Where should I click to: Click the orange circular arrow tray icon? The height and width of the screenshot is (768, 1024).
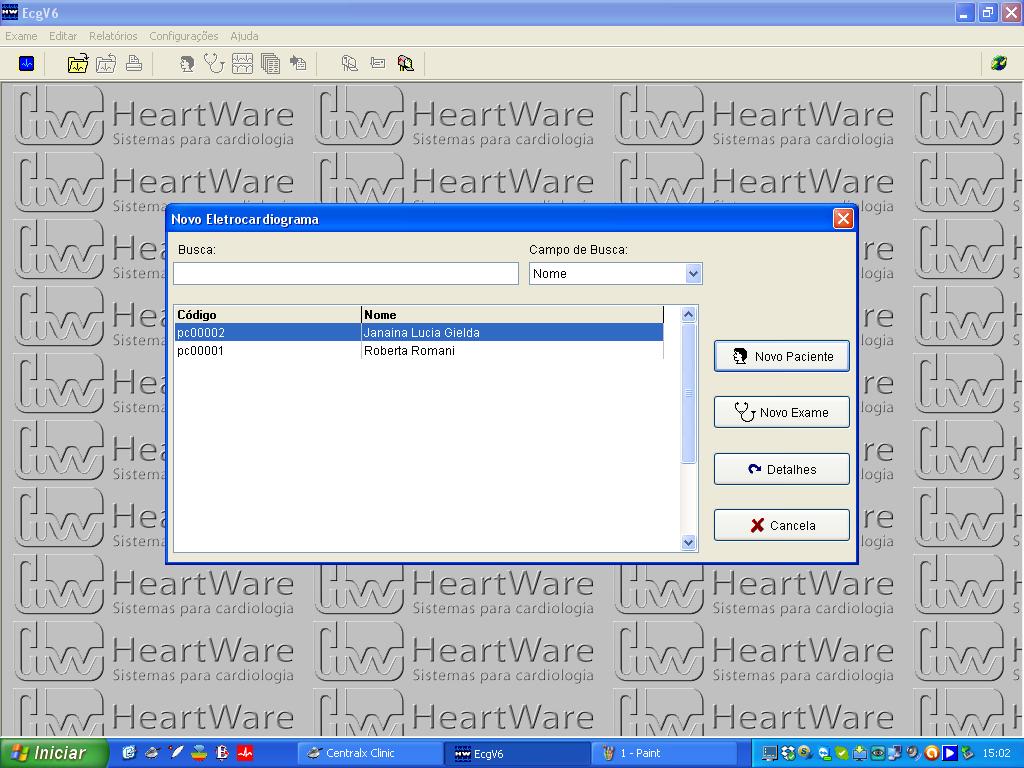point(931,754)
